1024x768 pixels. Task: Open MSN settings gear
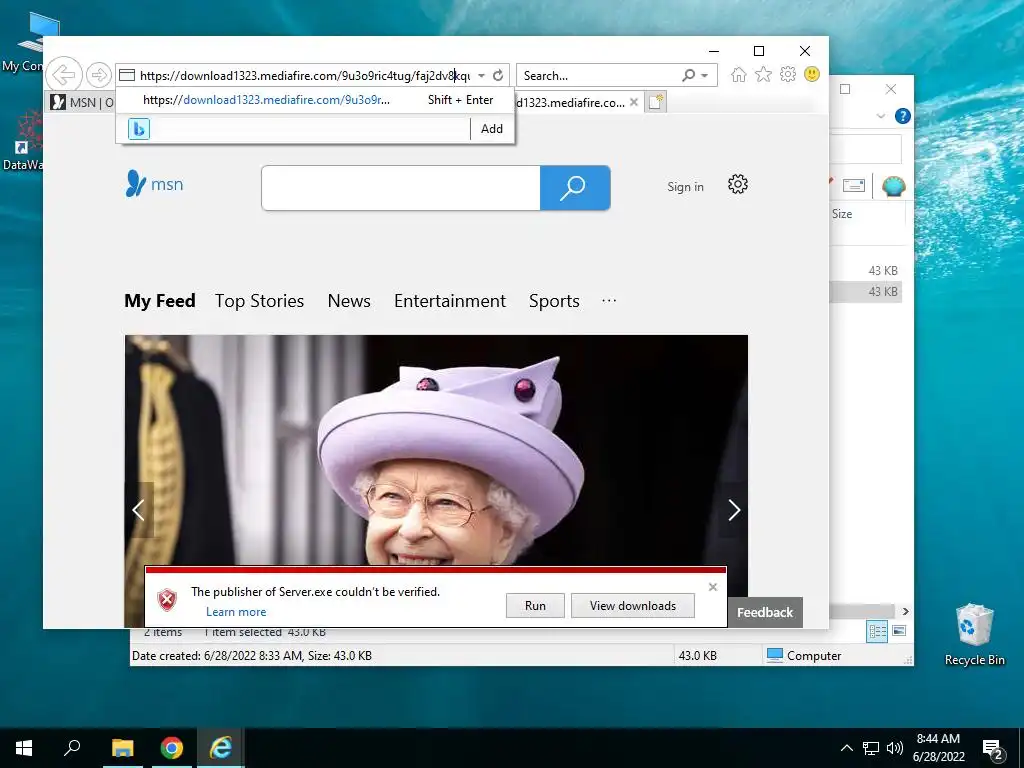pos(738,184)
